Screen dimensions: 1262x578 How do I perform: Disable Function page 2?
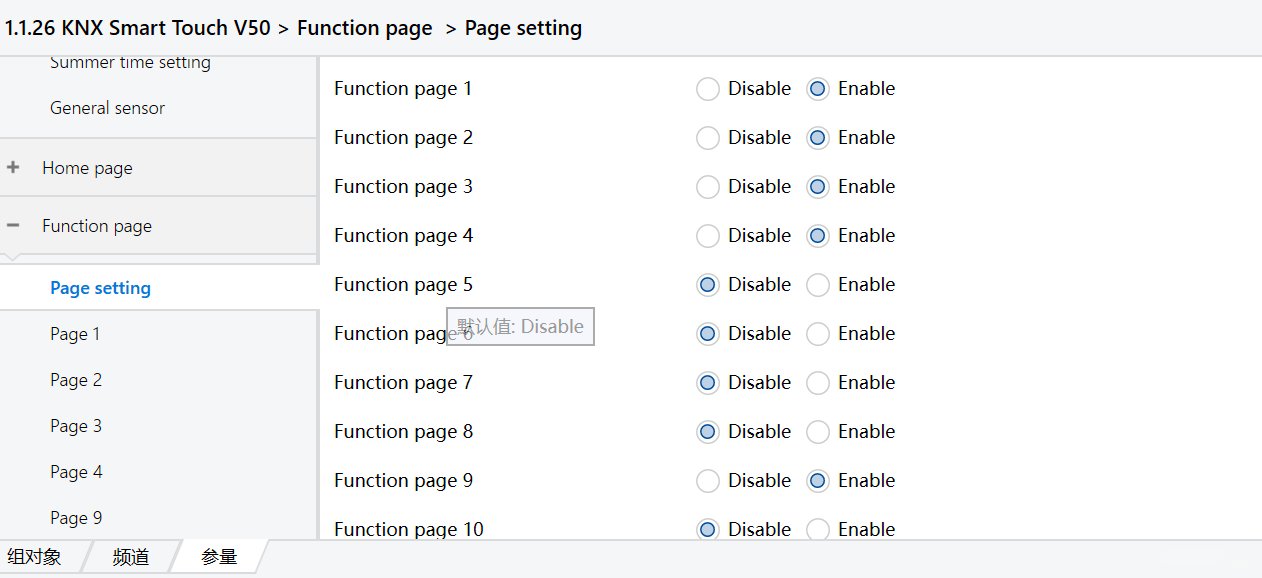pos(708,138)
